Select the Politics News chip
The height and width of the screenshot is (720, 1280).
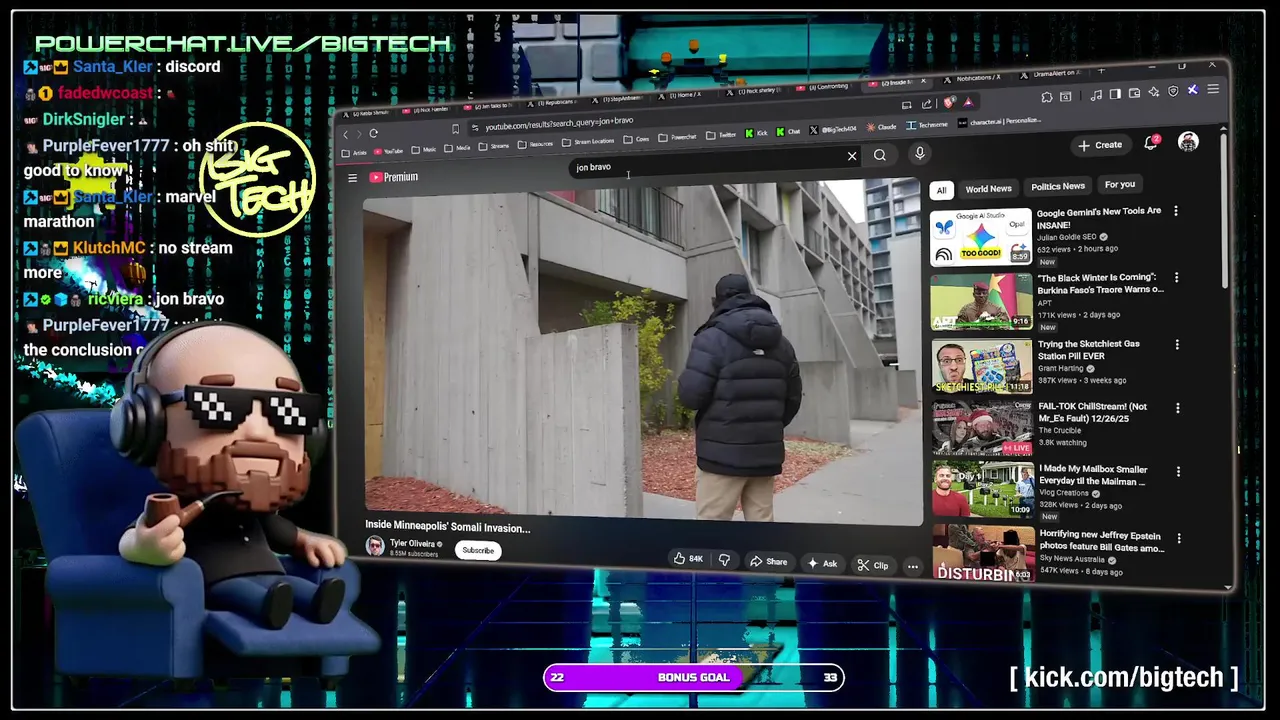click(x=1058, y=186)
